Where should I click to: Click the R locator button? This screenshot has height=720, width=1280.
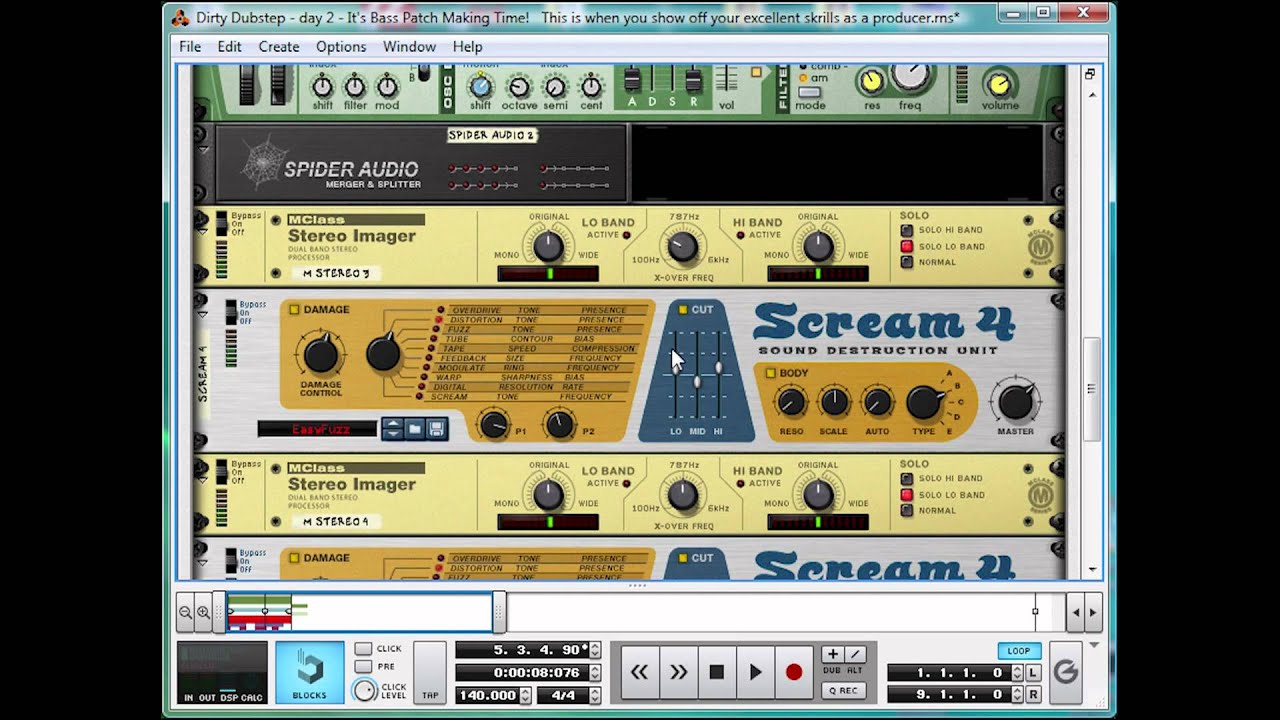1033,694
